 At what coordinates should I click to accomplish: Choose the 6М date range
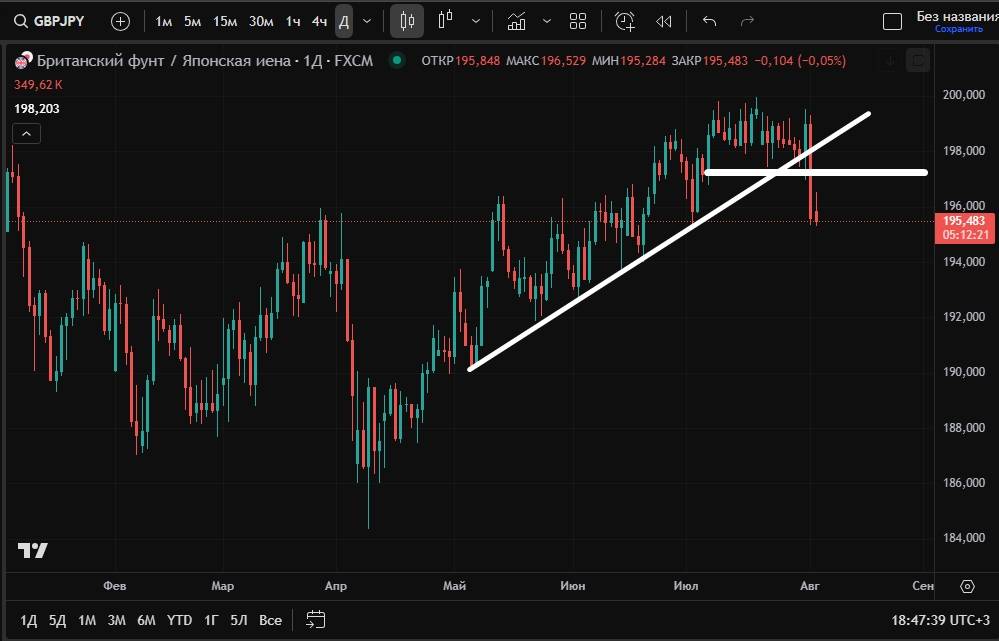[146, 620]
